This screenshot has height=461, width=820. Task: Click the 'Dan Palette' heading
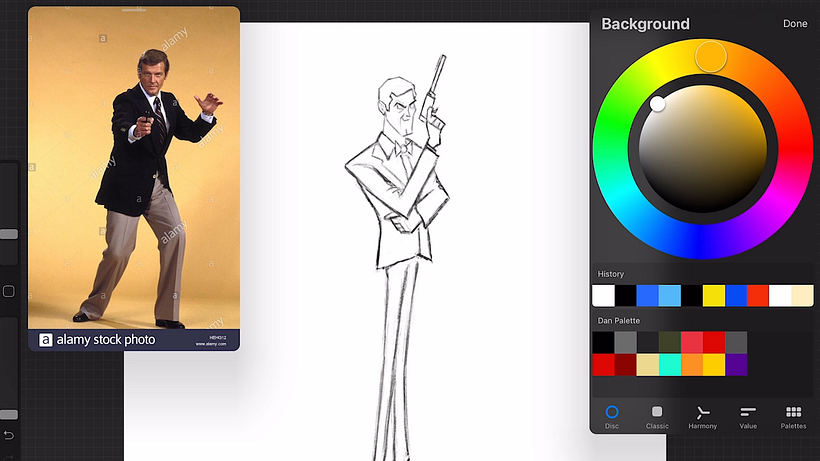(x=618, y=320)
